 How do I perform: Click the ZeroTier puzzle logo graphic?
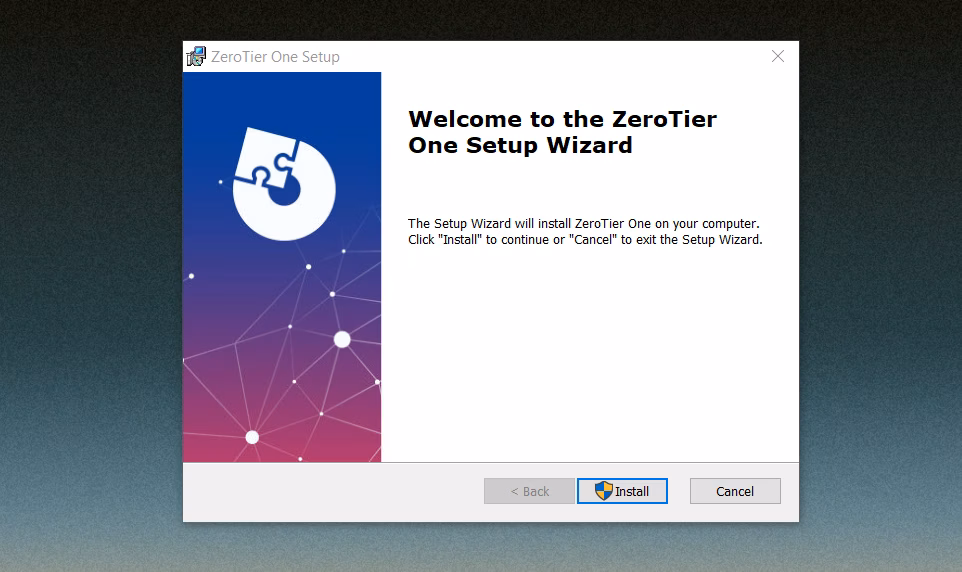pyautogui.click(x=284, y=184)
